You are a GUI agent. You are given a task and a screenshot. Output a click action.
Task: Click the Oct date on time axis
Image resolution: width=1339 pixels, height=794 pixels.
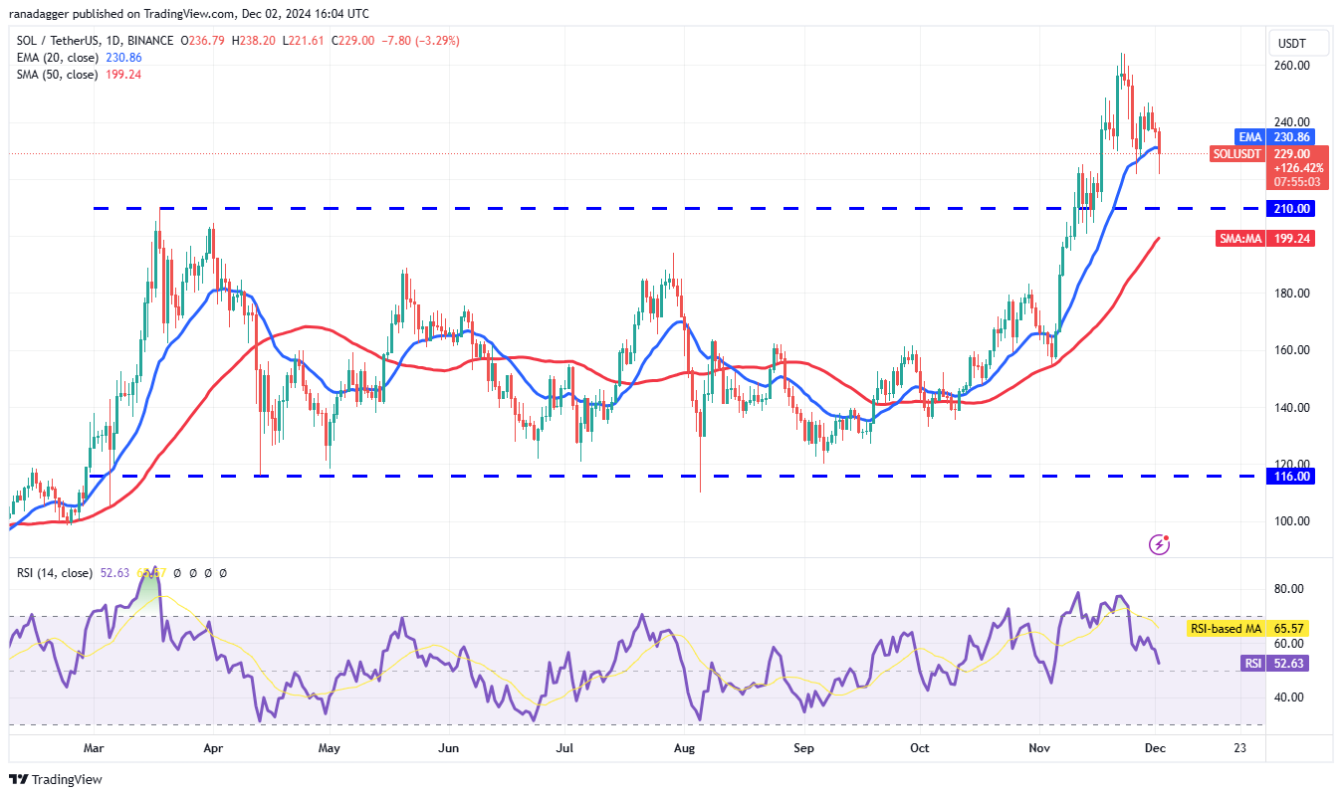(x=920, y=748)
